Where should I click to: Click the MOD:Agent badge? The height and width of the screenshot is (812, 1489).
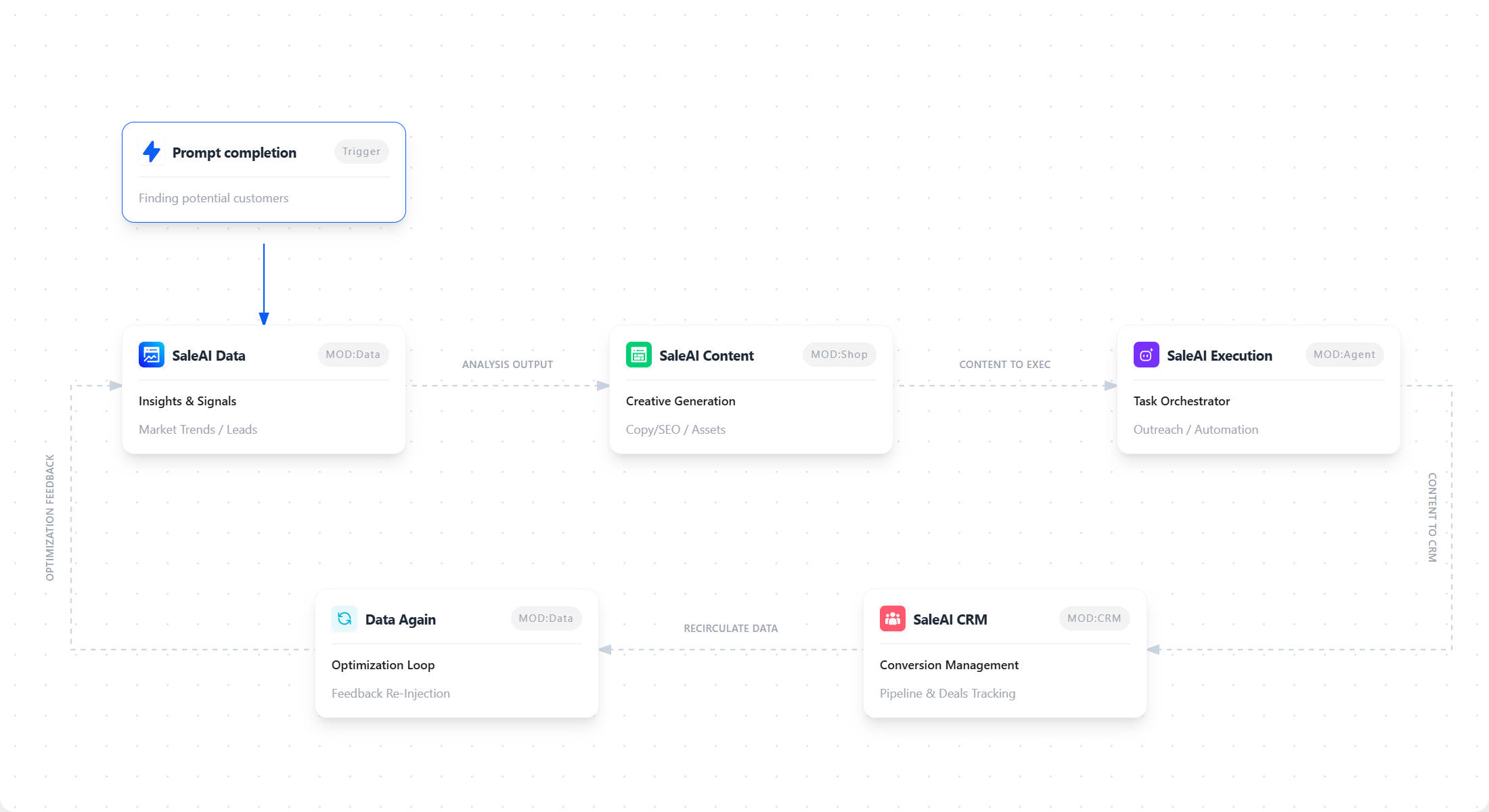(x=1343, y=355)
